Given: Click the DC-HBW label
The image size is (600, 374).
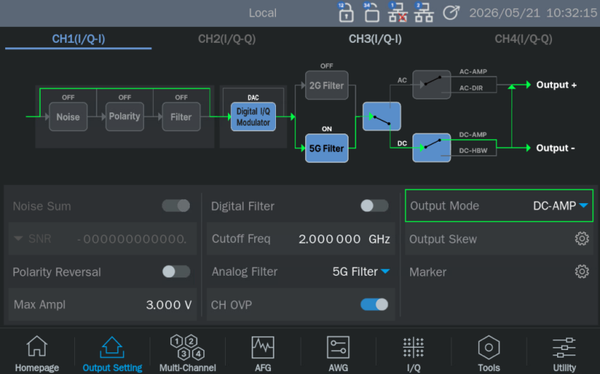Looking at the screenshot, I should (x=473, y=151).
